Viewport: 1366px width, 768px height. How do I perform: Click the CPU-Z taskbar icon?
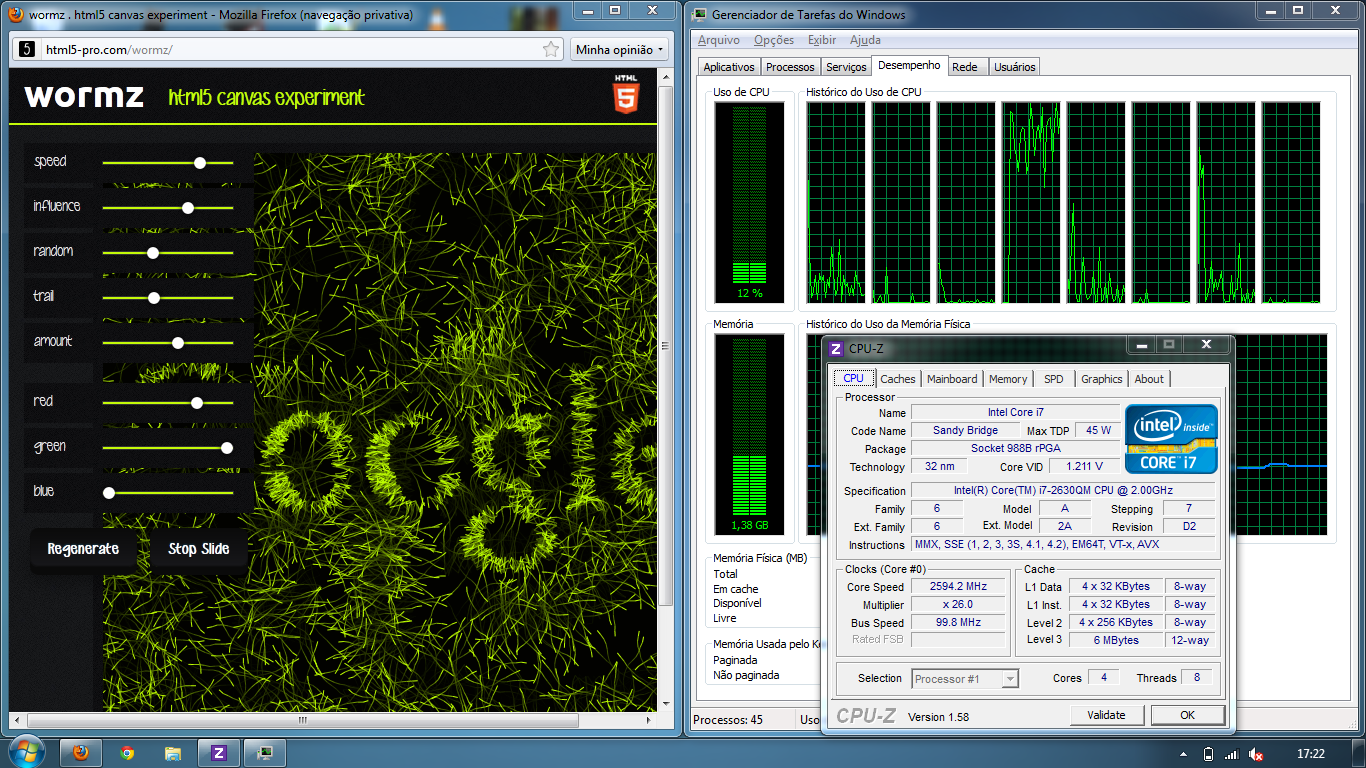pos(219,753)
